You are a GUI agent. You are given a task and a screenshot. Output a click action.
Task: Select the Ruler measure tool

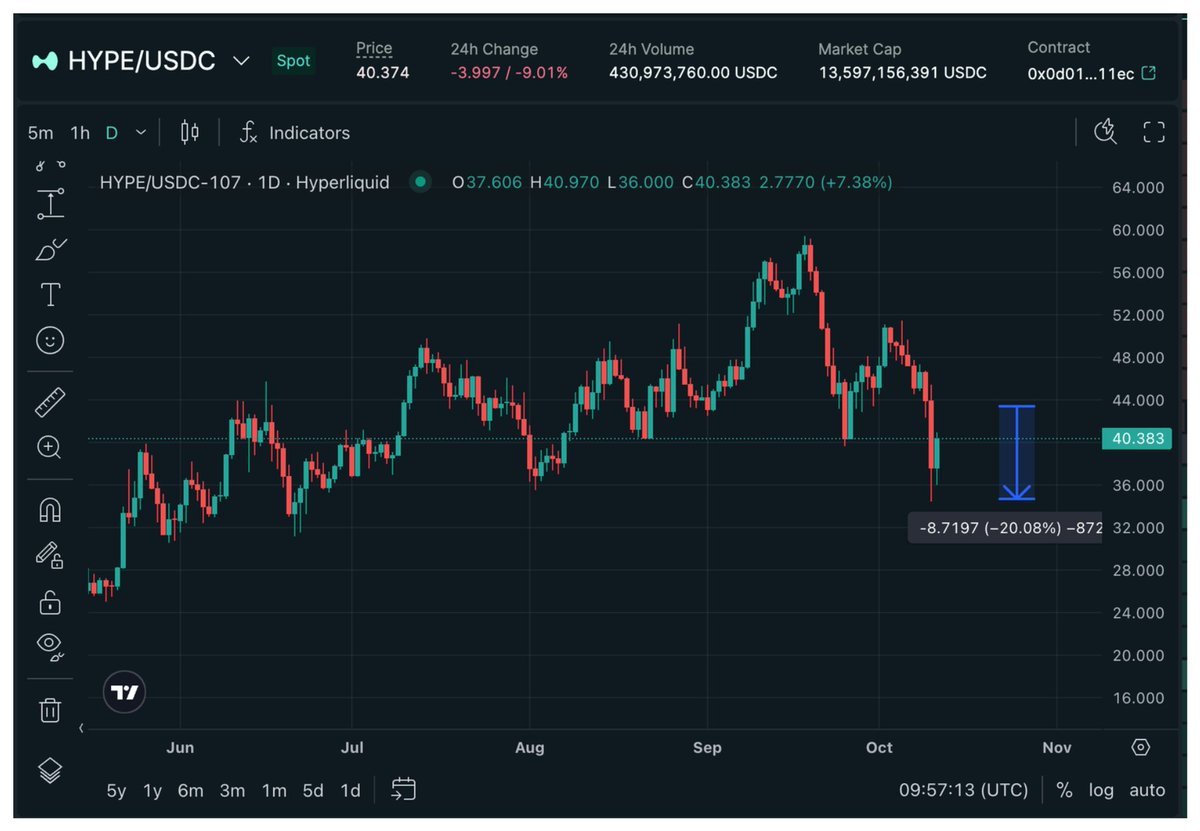click(50, 402)
